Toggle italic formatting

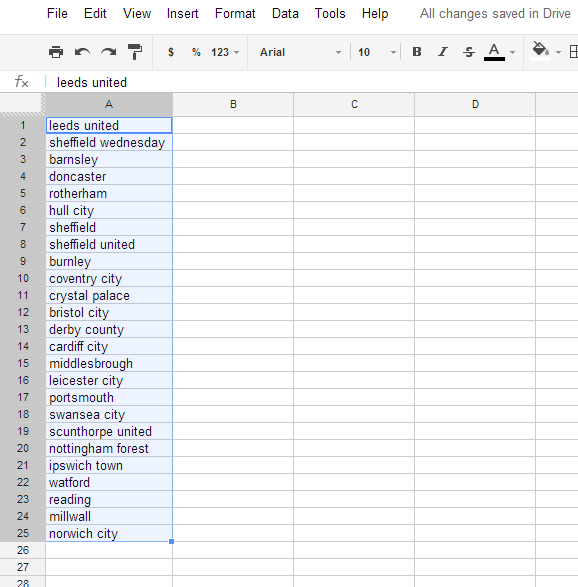(x=443, y=52)
